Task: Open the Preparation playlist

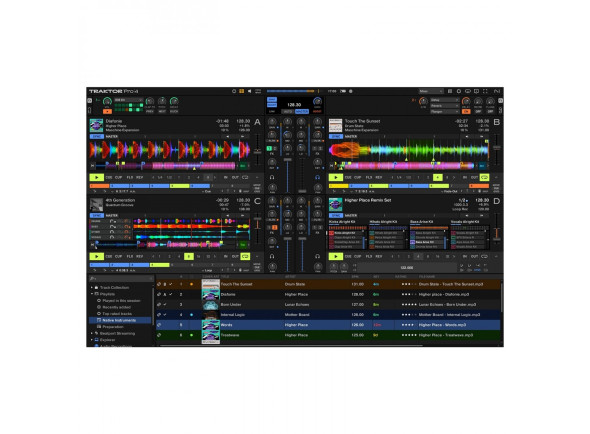Action: pyautogui.click(x=113, y=327)
